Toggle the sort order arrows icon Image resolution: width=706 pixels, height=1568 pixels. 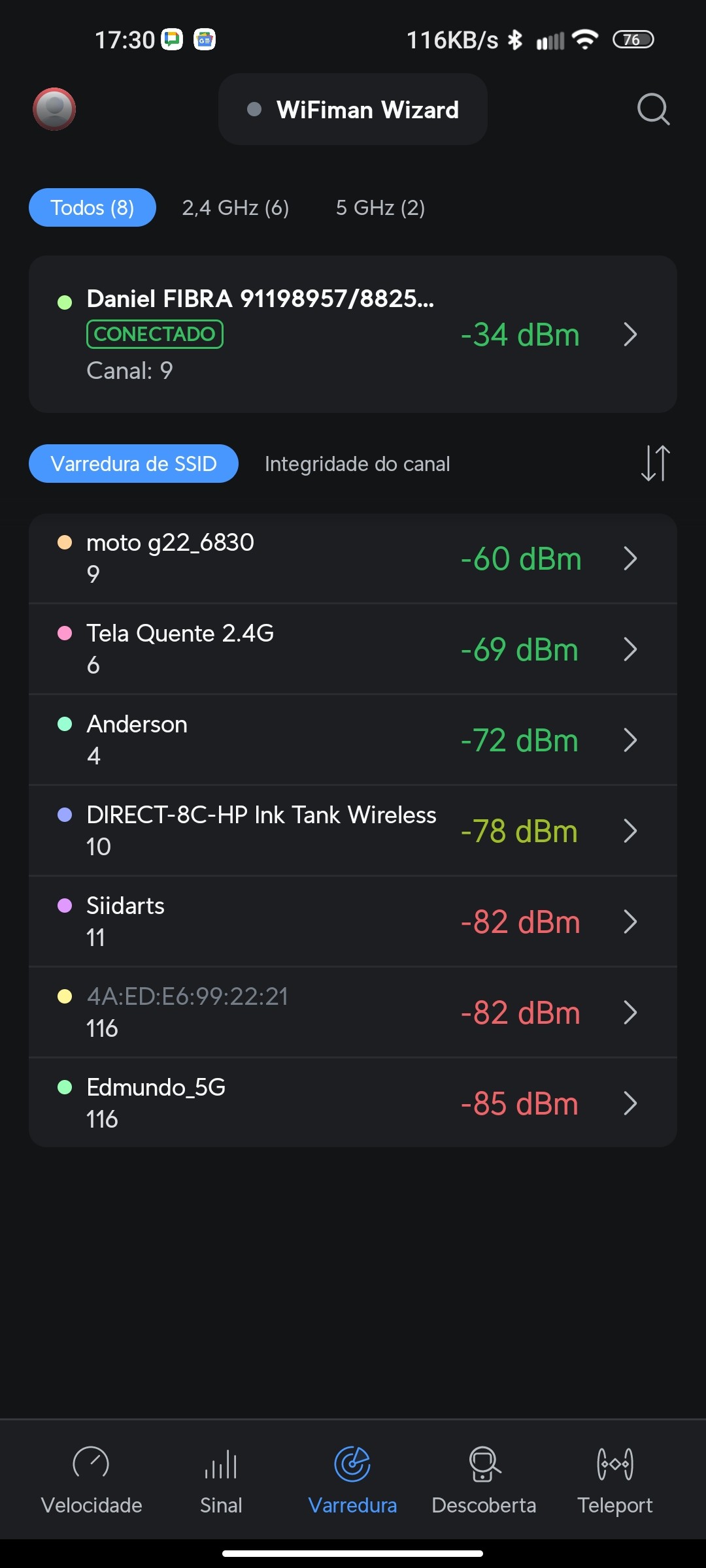tap(655, 463)
